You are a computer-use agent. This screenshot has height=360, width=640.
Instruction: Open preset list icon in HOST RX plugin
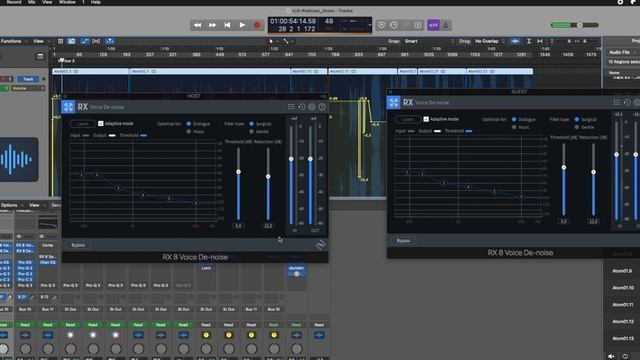coord(291,107)
